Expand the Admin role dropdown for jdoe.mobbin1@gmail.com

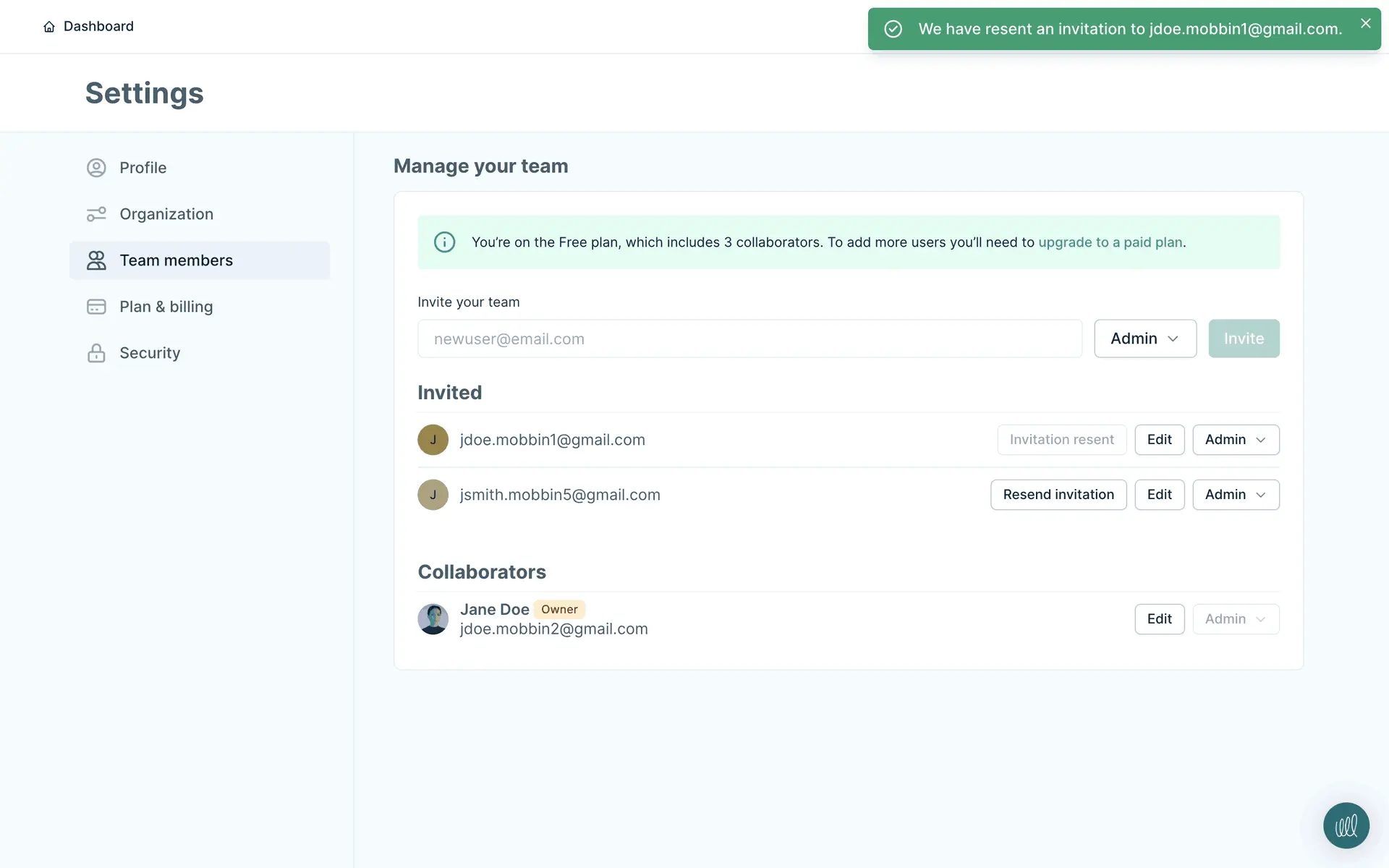tap(1235, 440)
